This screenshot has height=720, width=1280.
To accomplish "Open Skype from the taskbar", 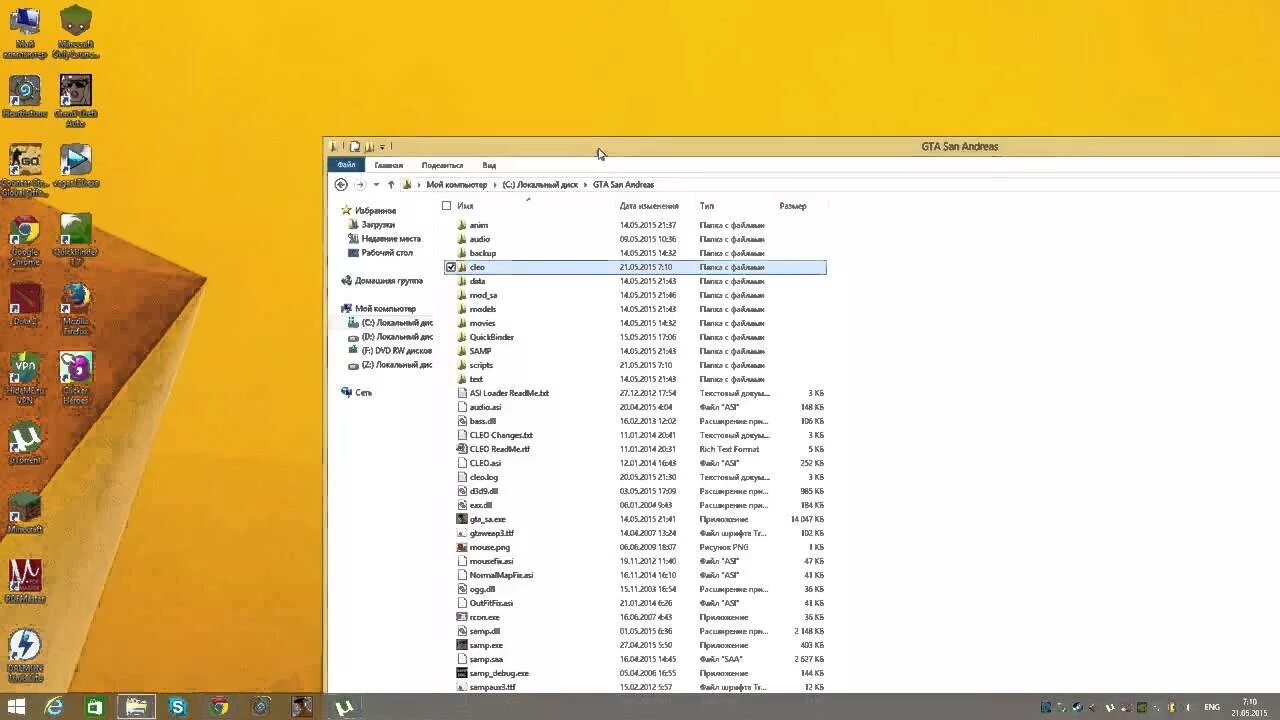I will click(177, 707).
